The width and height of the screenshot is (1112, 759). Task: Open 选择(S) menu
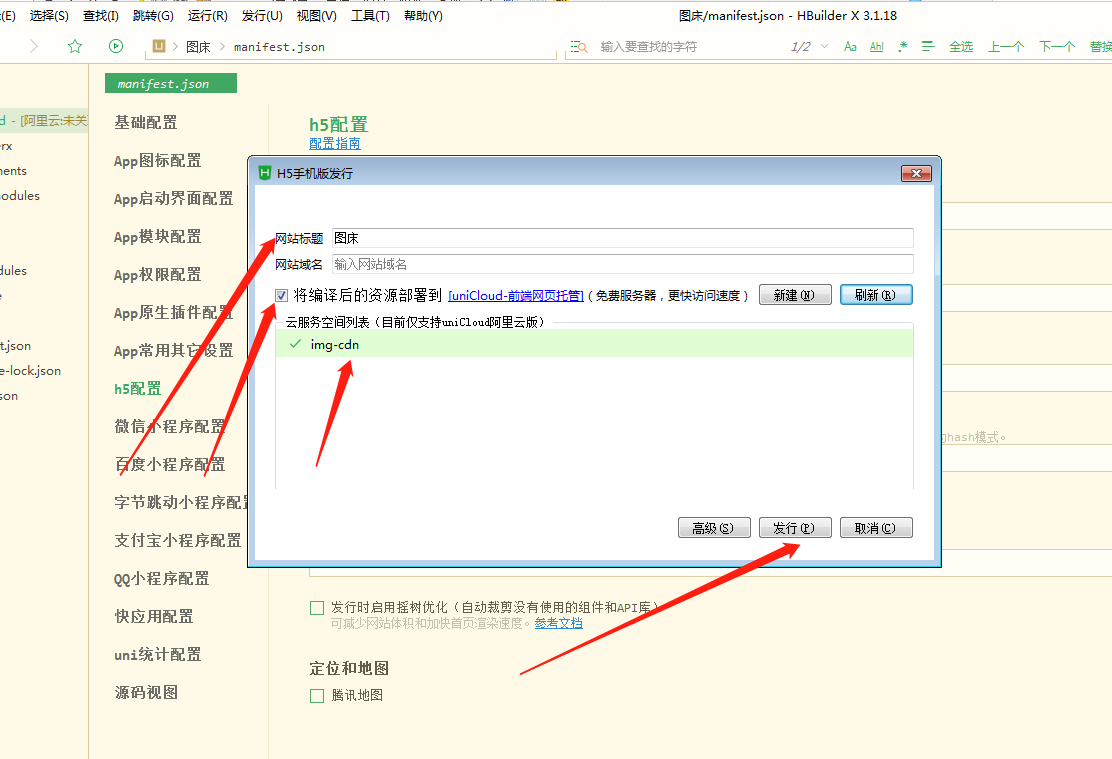[x=49, y=16]
